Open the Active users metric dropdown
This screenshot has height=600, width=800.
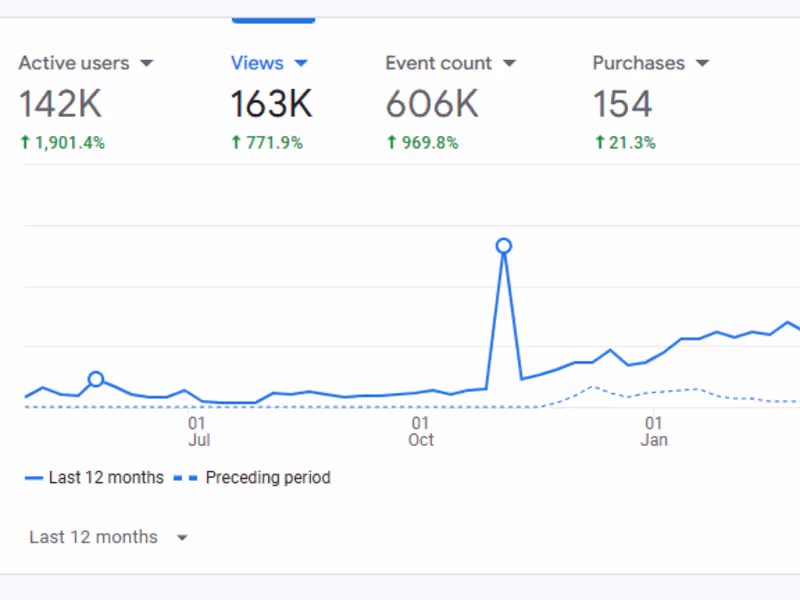147,62
